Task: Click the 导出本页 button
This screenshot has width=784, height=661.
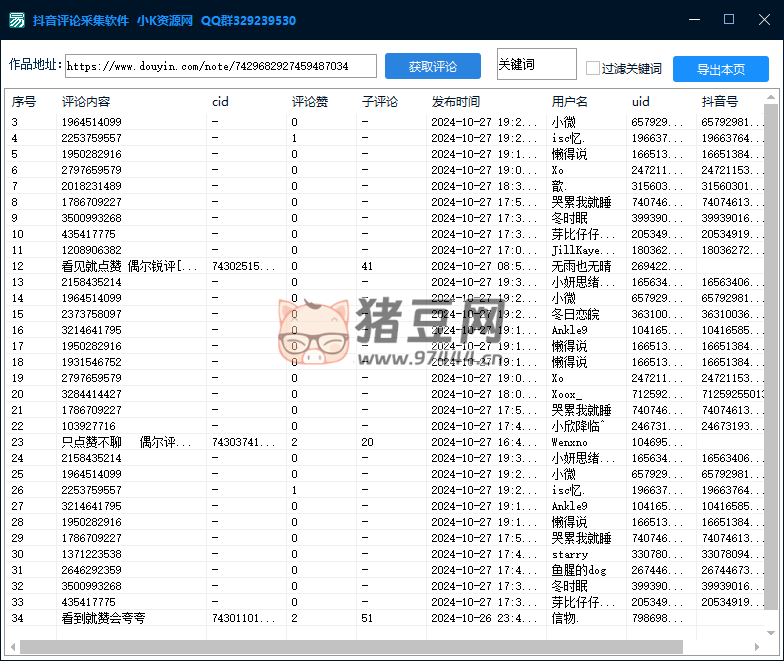Action: pyautogui.click(x=720, y=69)
